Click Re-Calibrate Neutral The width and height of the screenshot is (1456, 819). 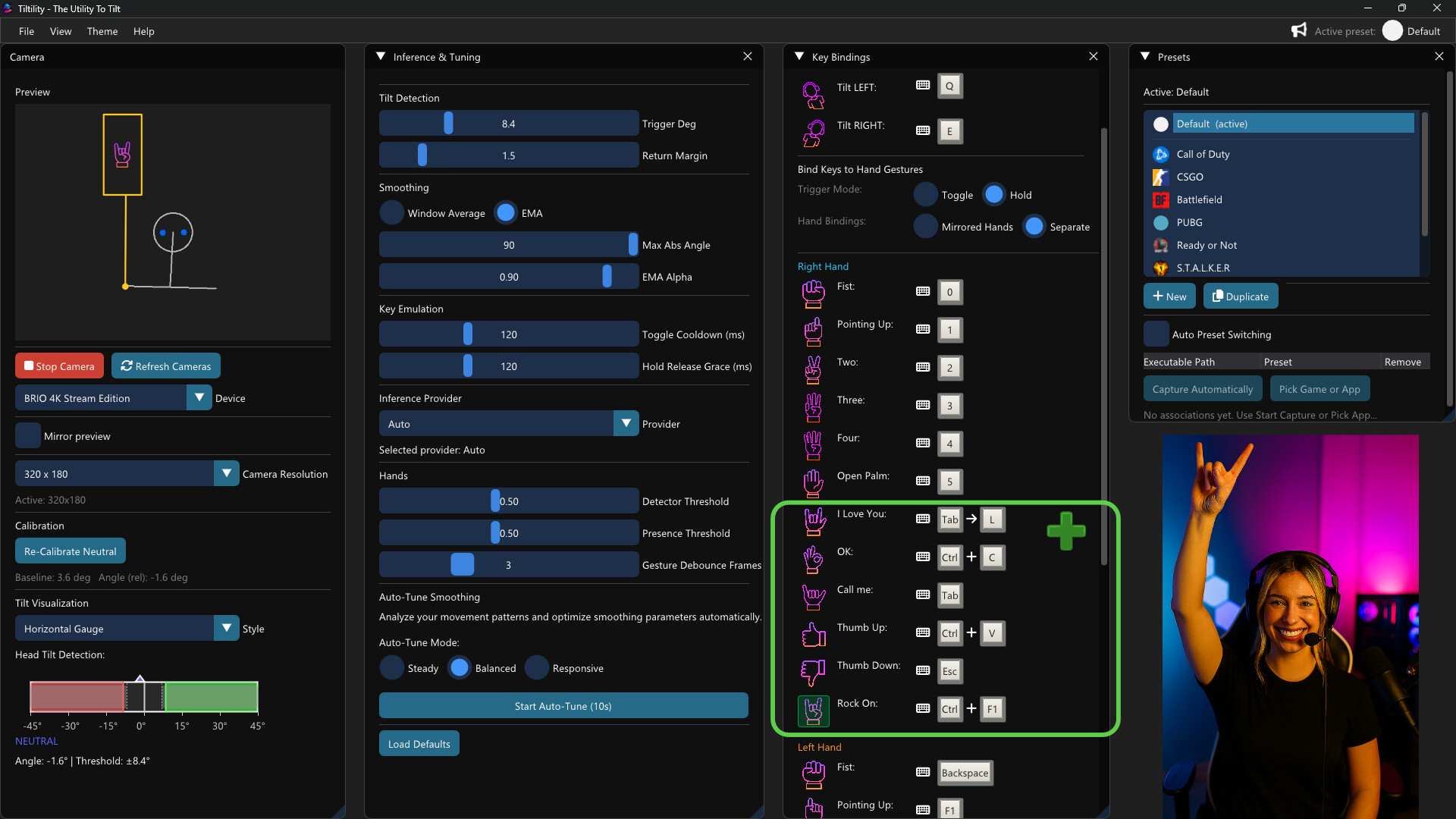click(x=70, y=551)
